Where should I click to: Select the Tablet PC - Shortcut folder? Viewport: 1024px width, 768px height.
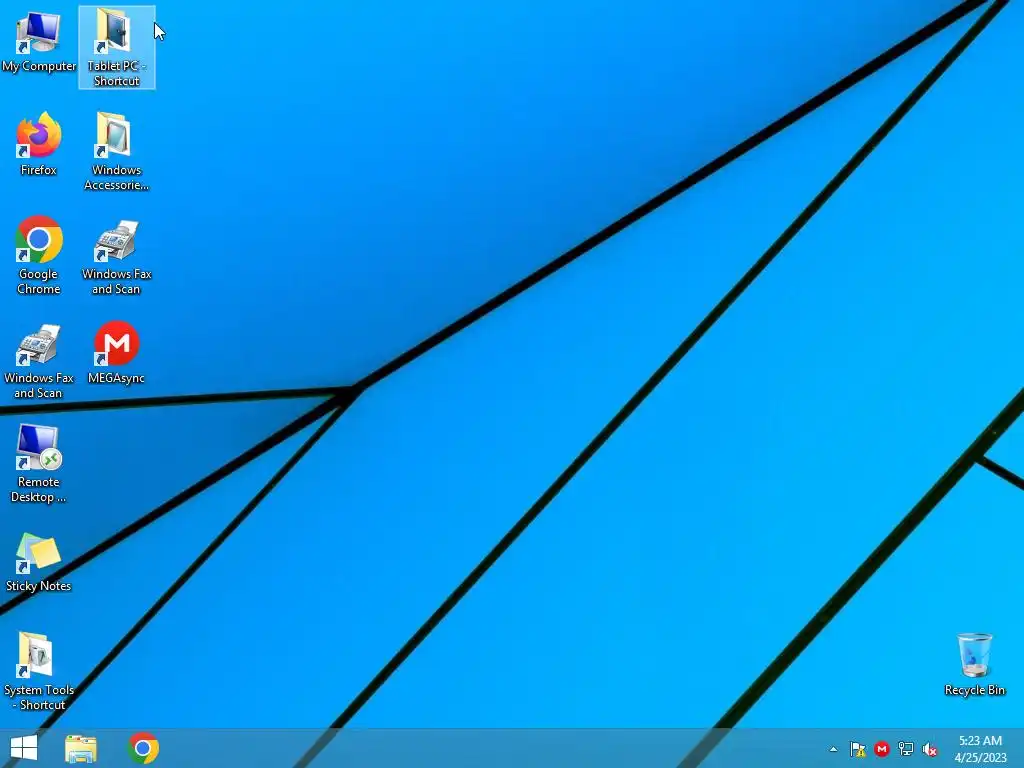[116, 47]
